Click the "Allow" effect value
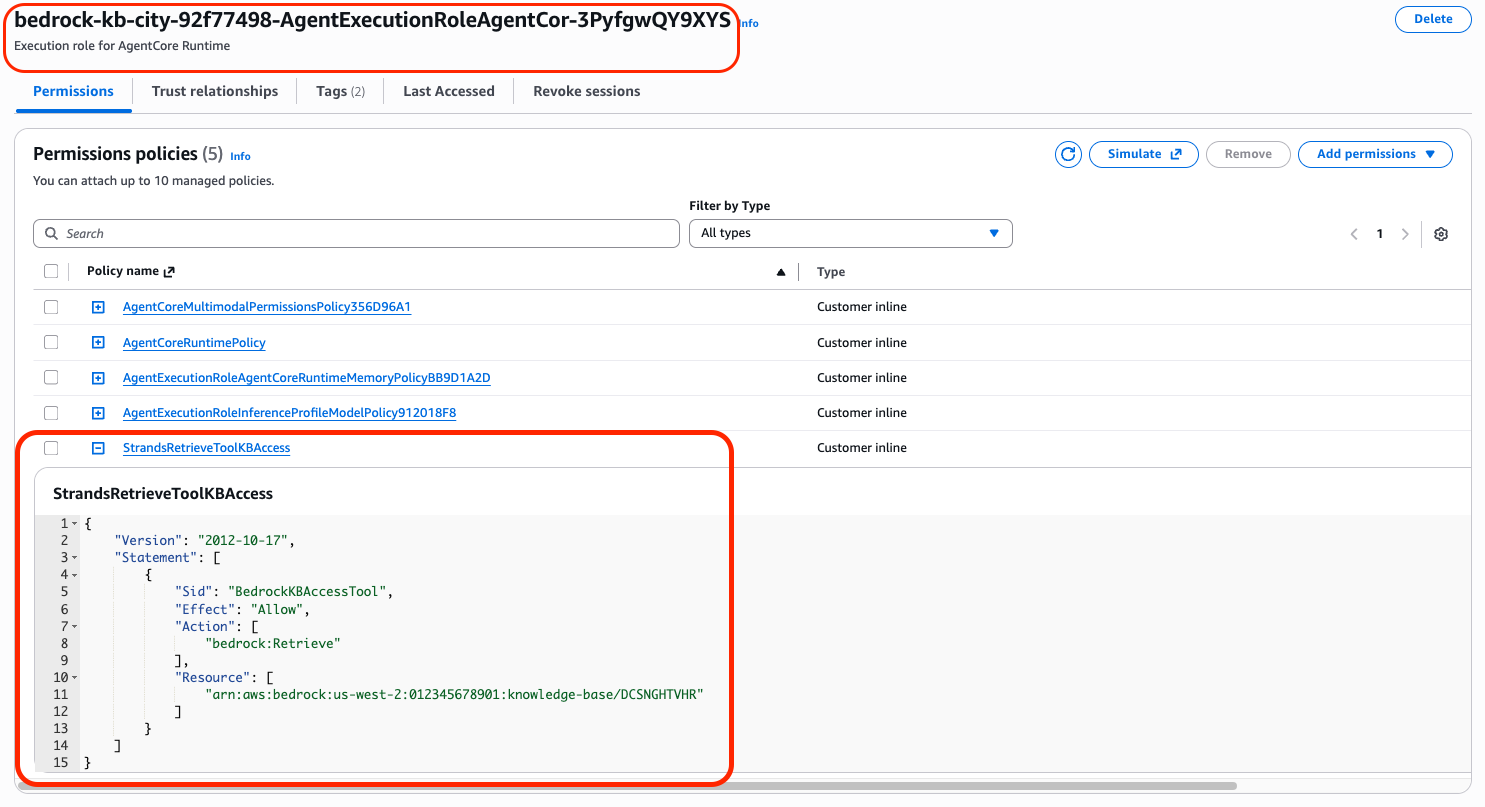1485x807 pixels. (277, 609)
